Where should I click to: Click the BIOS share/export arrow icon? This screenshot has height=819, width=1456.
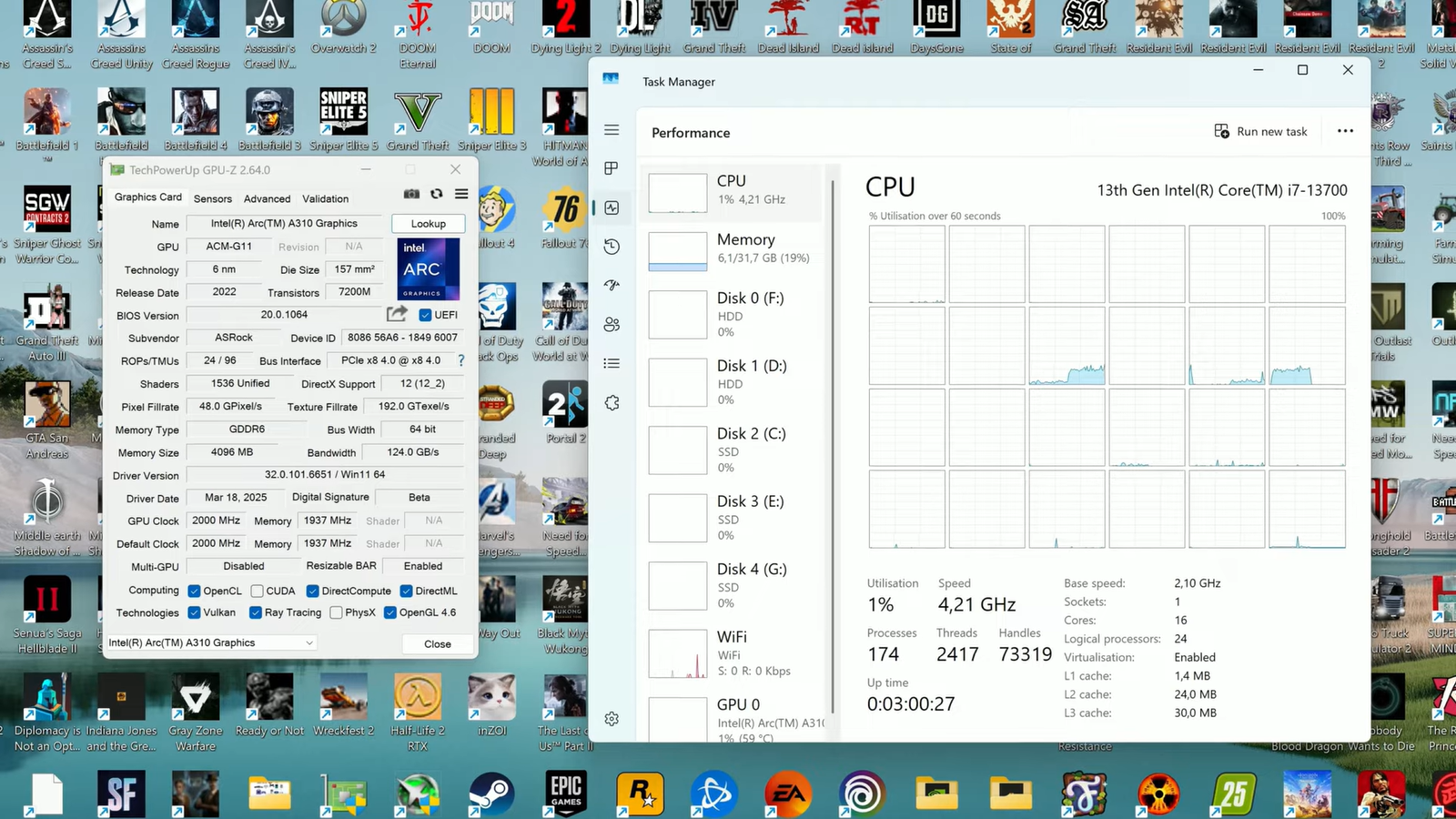(397, 314)
